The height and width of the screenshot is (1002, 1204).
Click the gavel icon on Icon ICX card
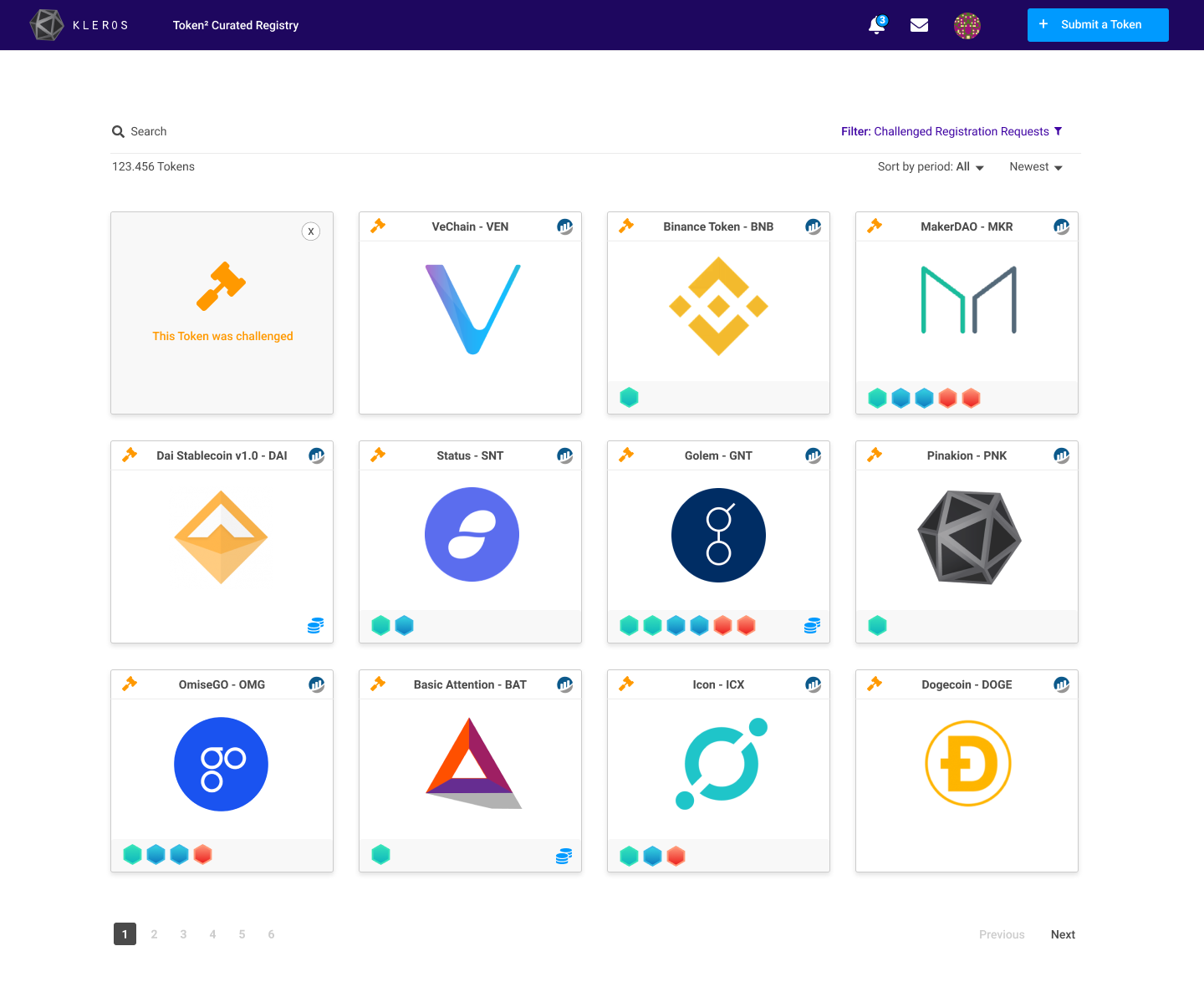(626, 684)
